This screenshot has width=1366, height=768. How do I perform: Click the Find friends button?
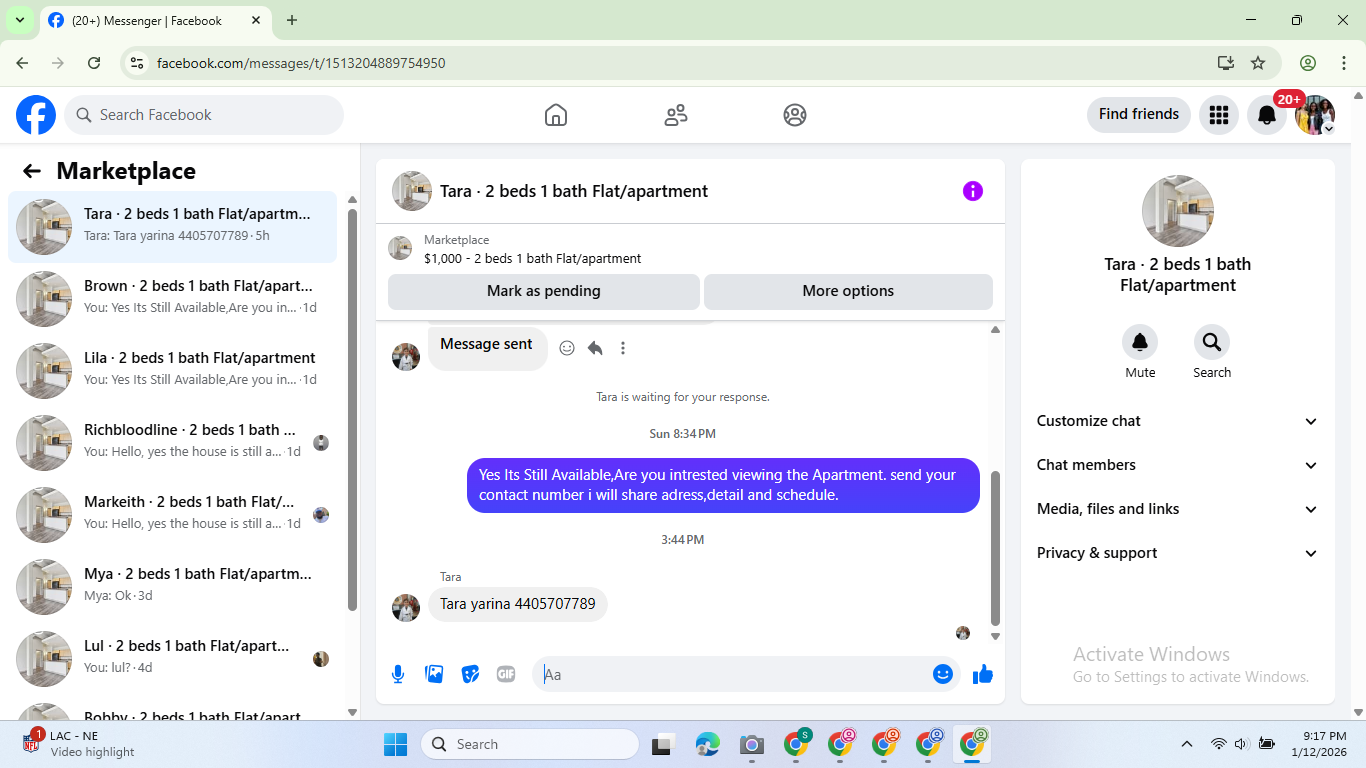1139,114
